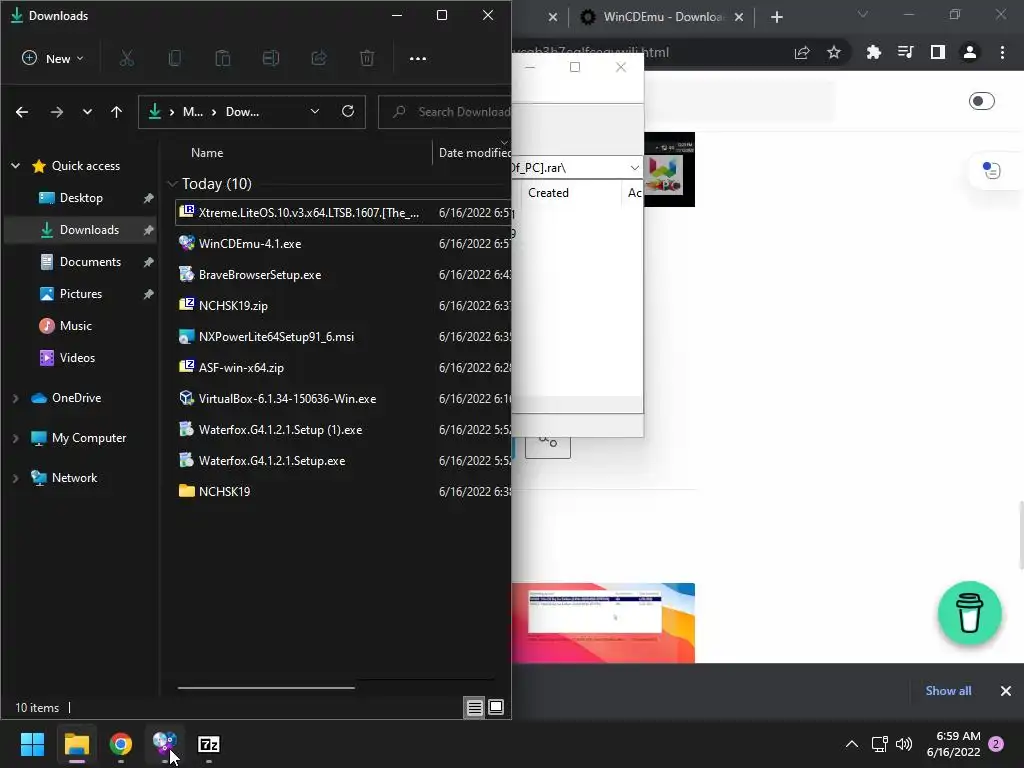Sort by Created column in 7-Zip window
Viewport: 1024px width, 768px height.
549,193
